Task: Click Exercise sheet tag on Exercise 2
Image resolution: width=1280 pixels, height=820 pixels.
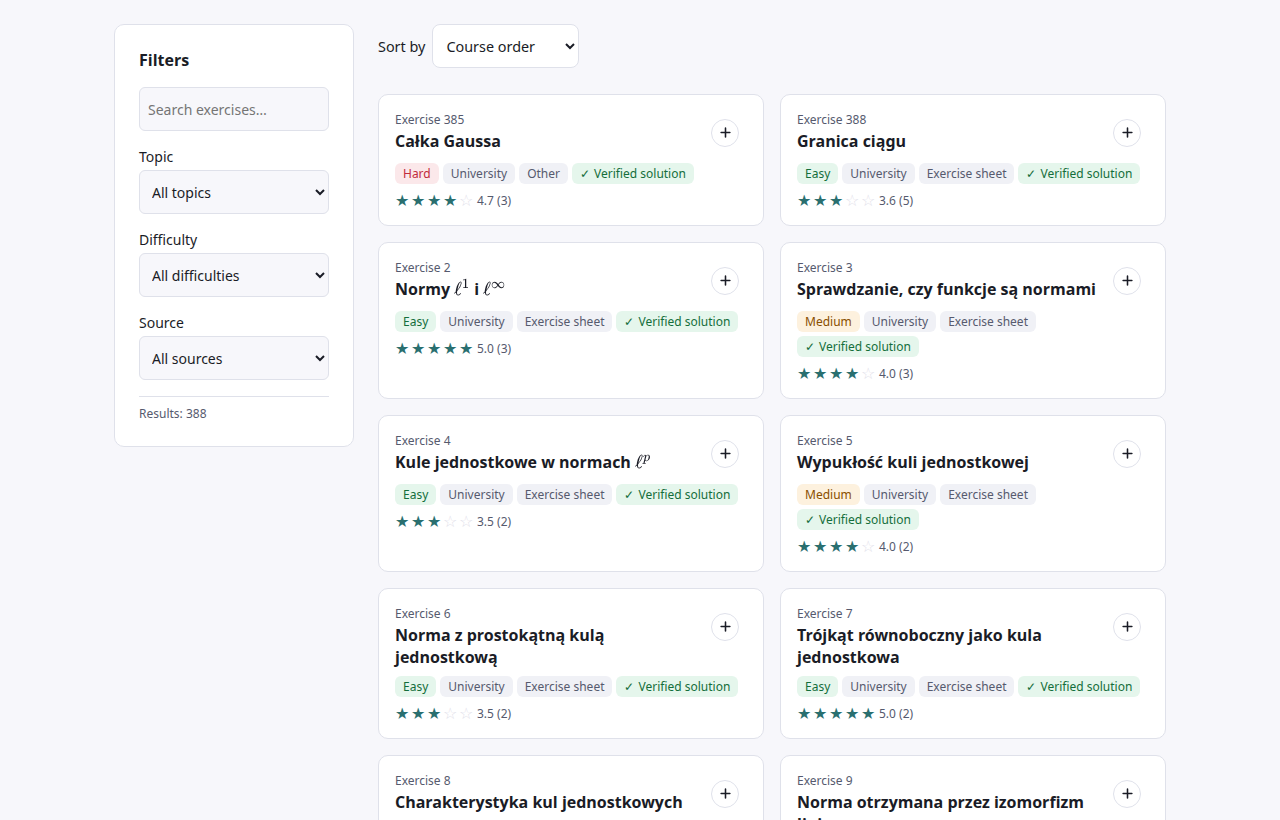Action: (x=564, y=321)
